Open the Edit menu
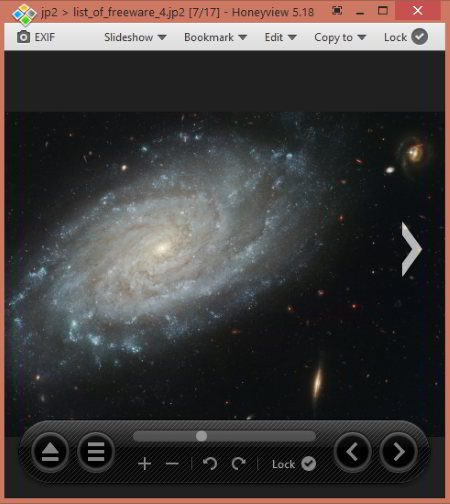 (280, 37)
